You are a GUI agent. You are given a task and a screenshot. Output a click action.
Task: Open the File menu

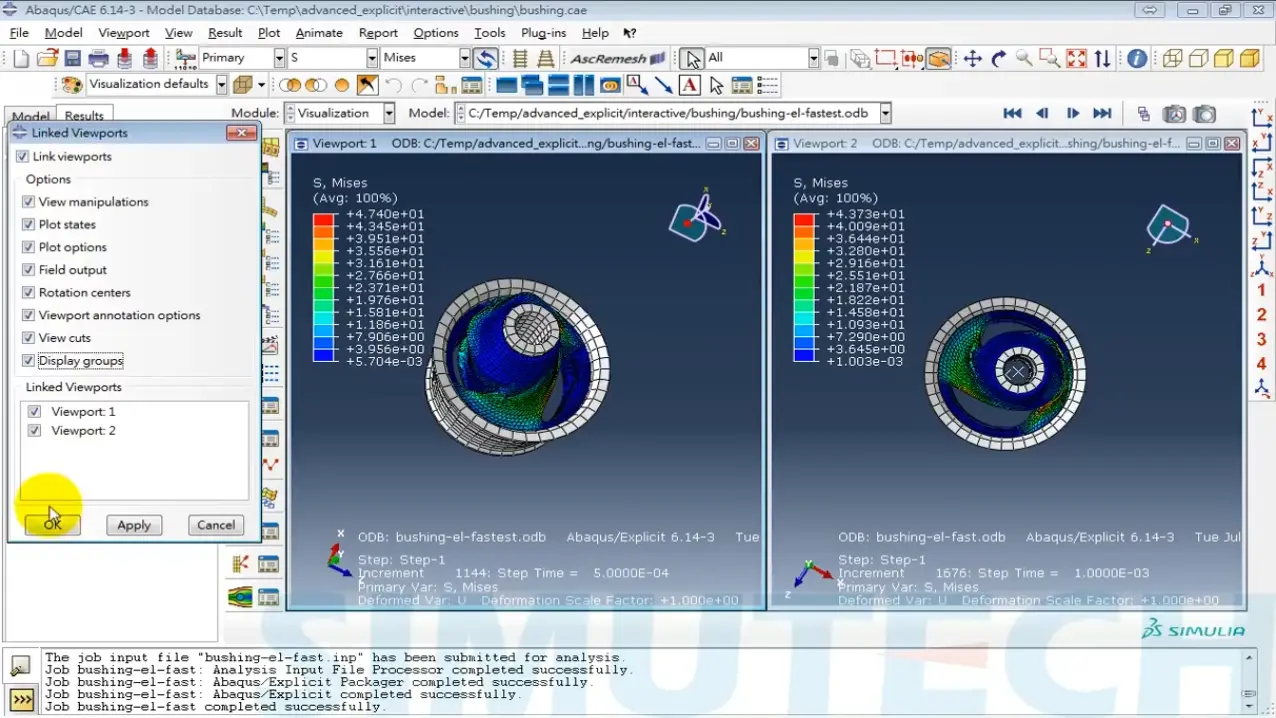19,32
